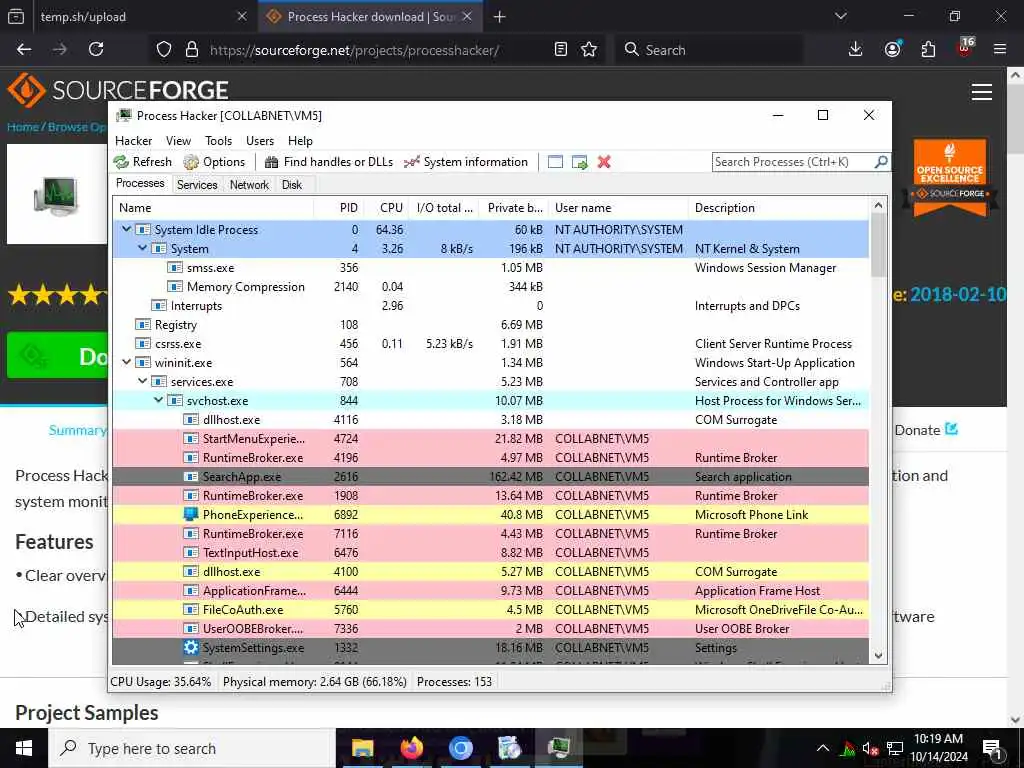The image size is (1024, 768).
Task: Sort by the Private bytes column header
Action: pyautogui.click(x=515, y=208)
